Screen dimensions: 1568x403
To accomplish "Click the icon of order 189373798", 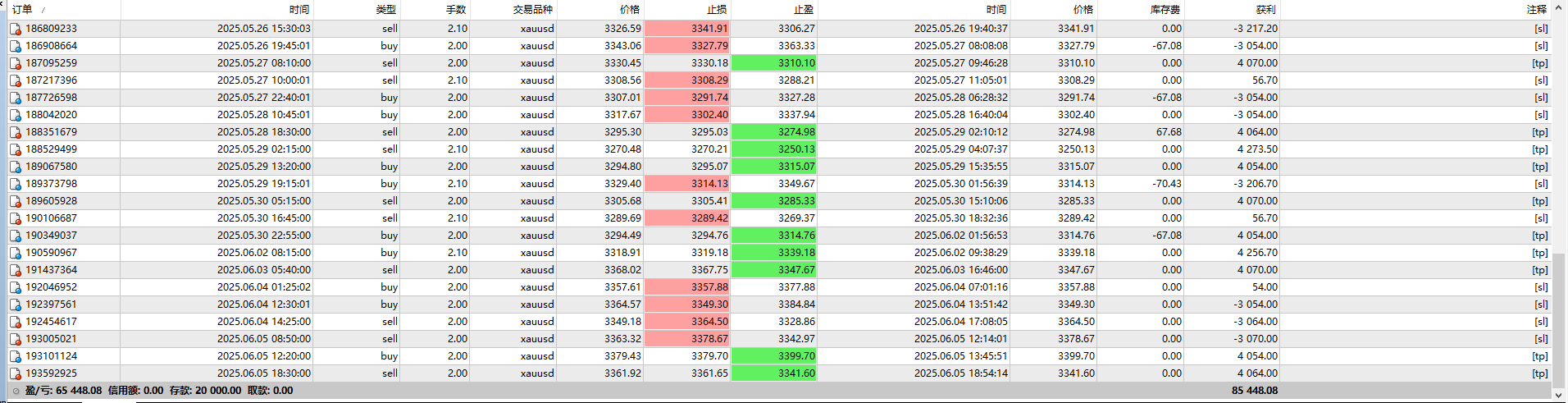I will click(16, 184).
